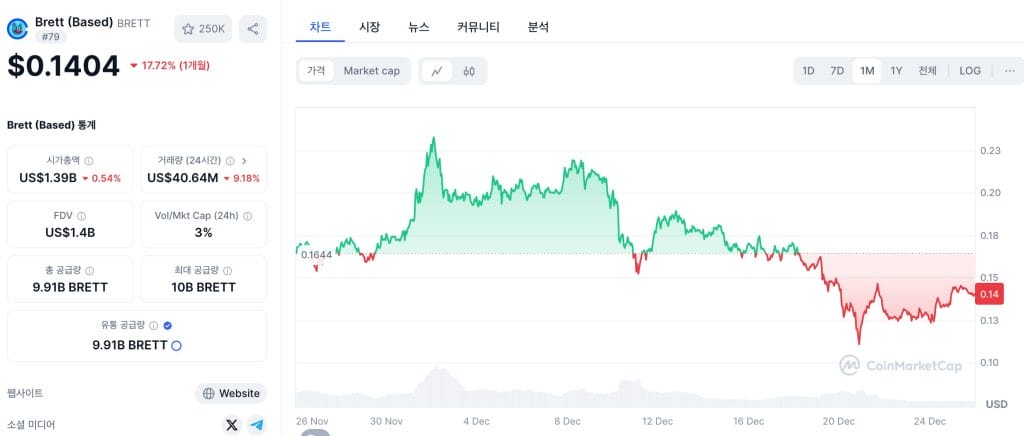Open the Website link button
Screen dimensions: 1024x436
pyautogui.click(x=231, y=394)
